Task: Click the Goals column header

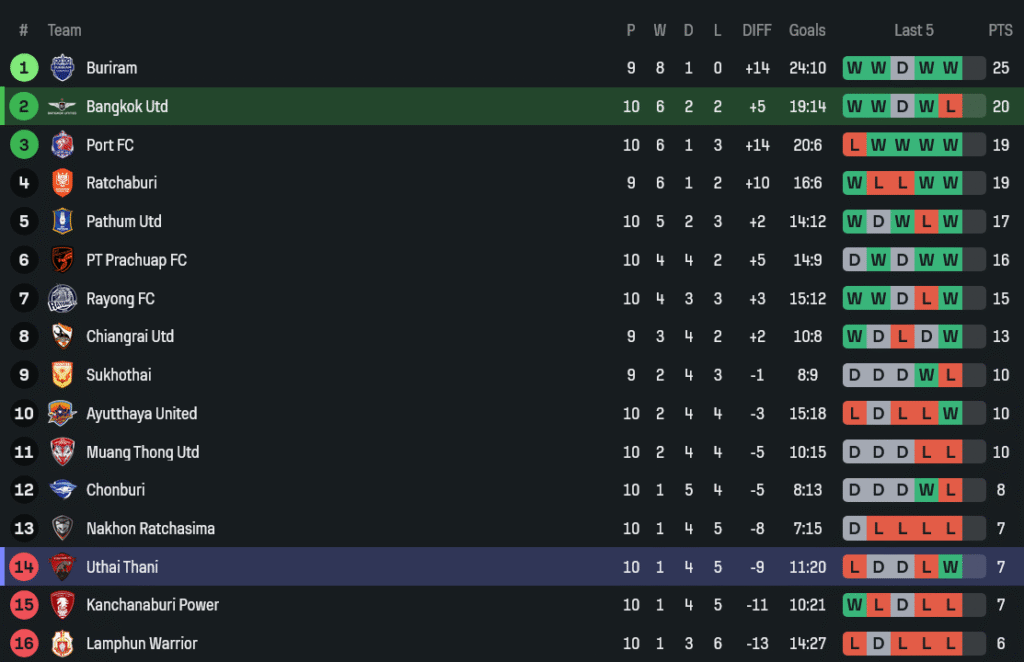Action: [807, 30]
